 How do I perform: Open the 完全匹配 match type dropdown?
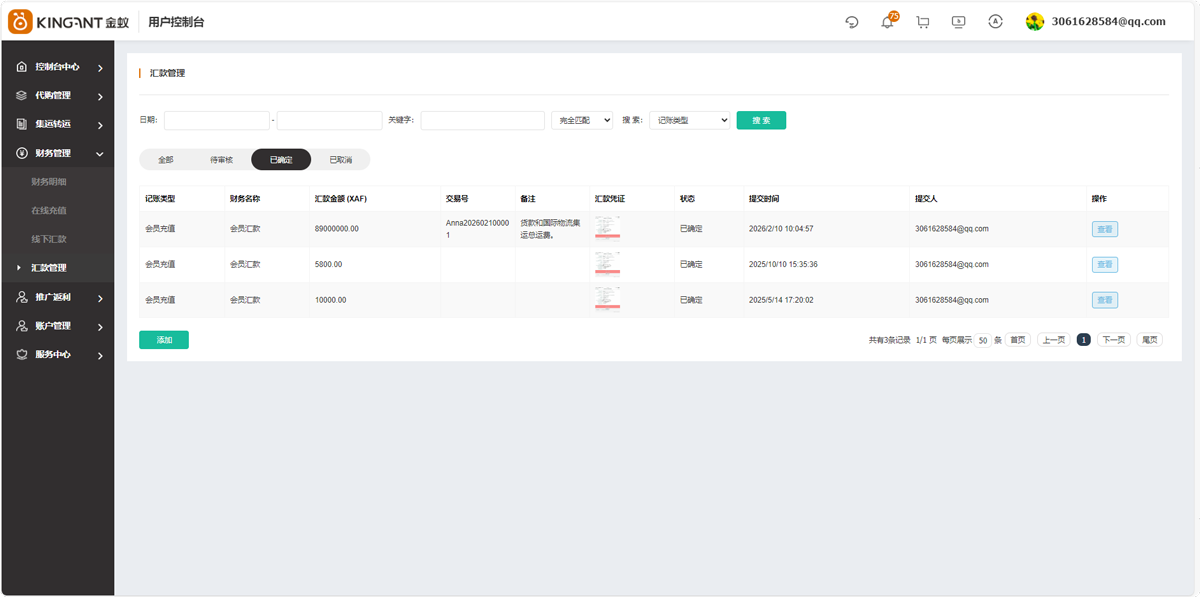(x=581, y=120)
